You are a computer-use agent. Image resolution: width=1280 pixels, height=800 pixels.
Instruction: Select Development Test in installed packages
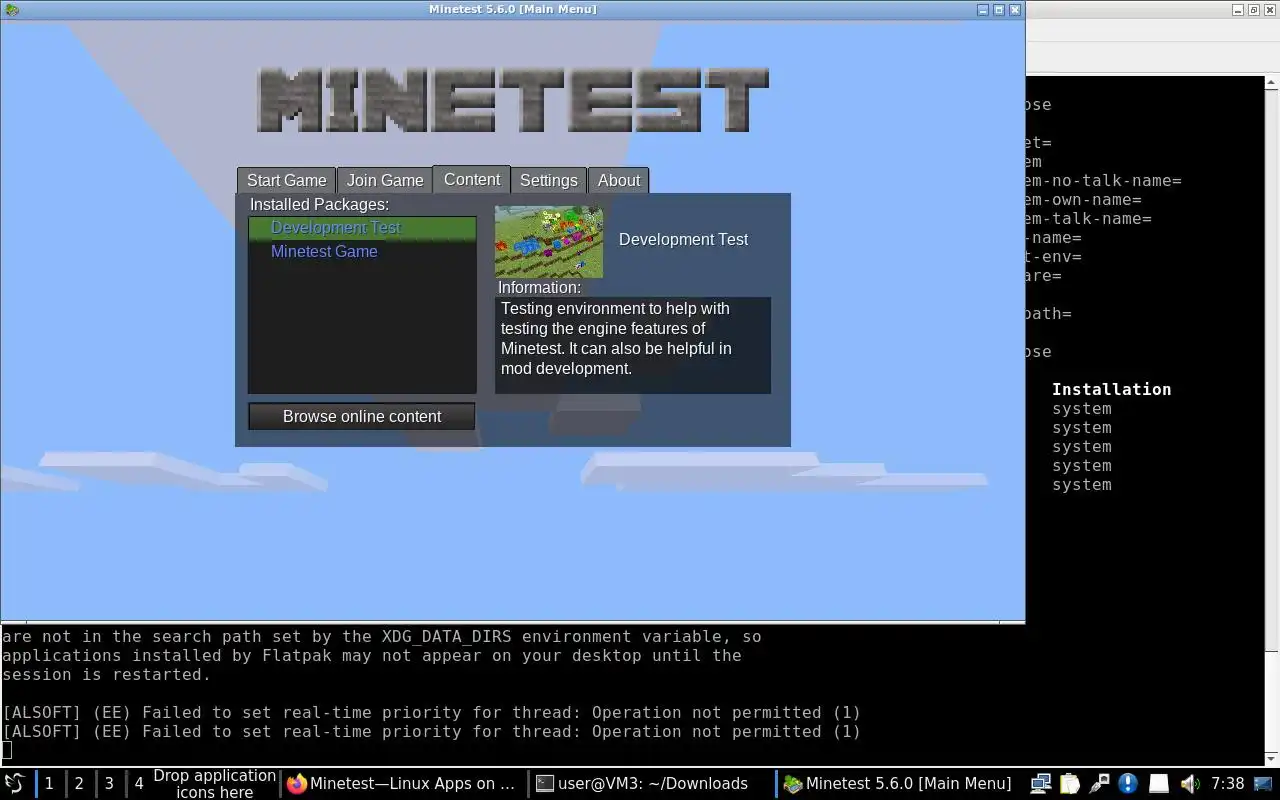(x=362, y=228)
